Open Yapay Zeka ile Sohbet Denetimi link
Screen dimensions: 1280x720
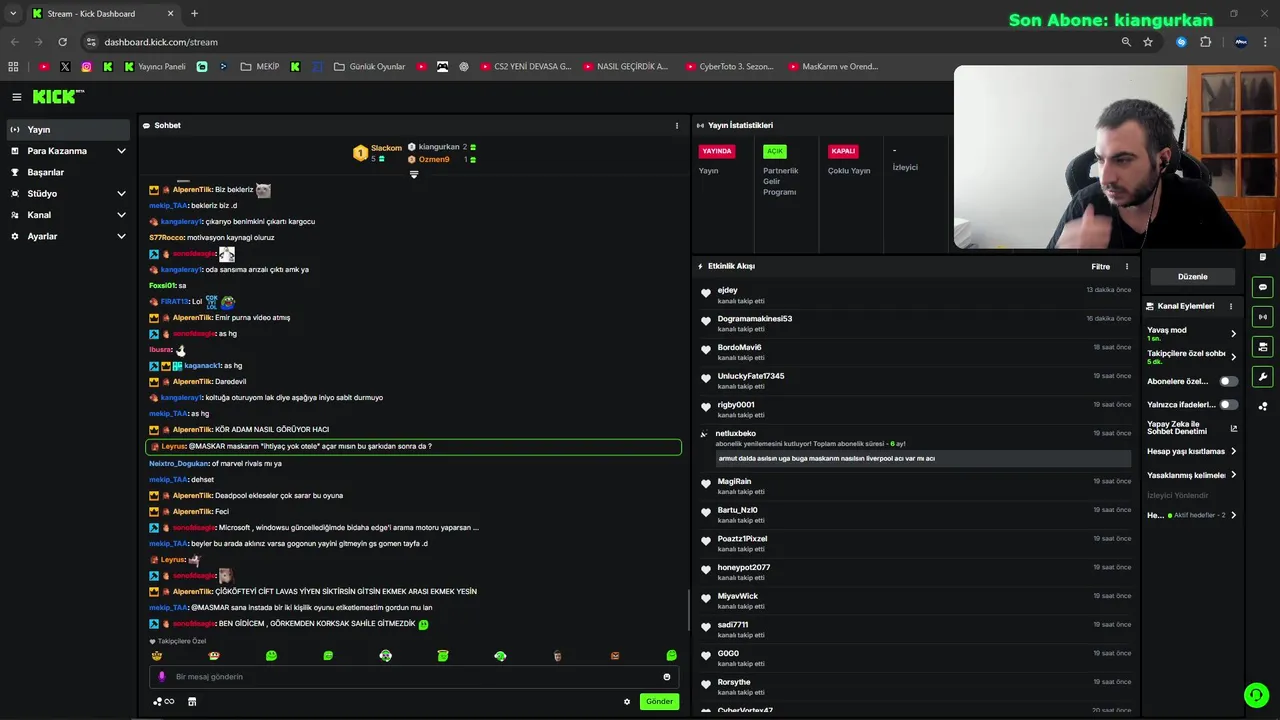(x=1192, y=428)
